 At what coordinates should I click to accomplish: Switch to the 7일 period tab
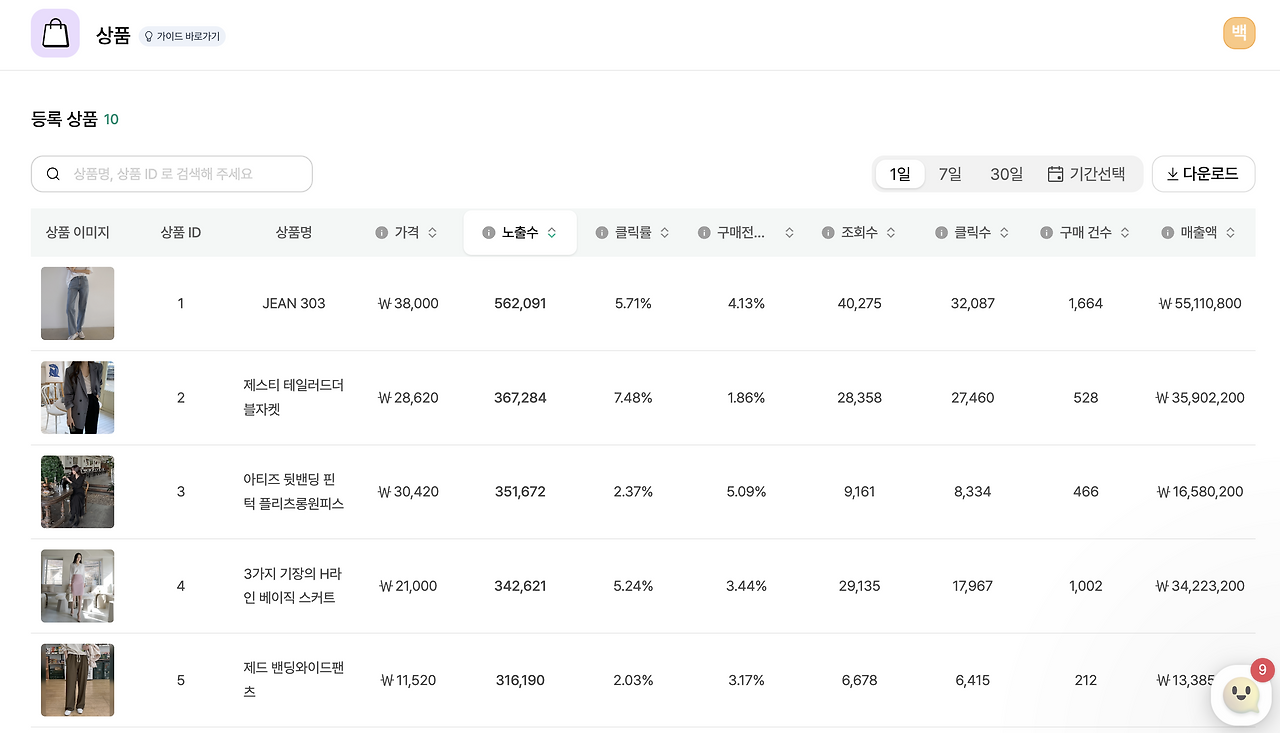948,173
